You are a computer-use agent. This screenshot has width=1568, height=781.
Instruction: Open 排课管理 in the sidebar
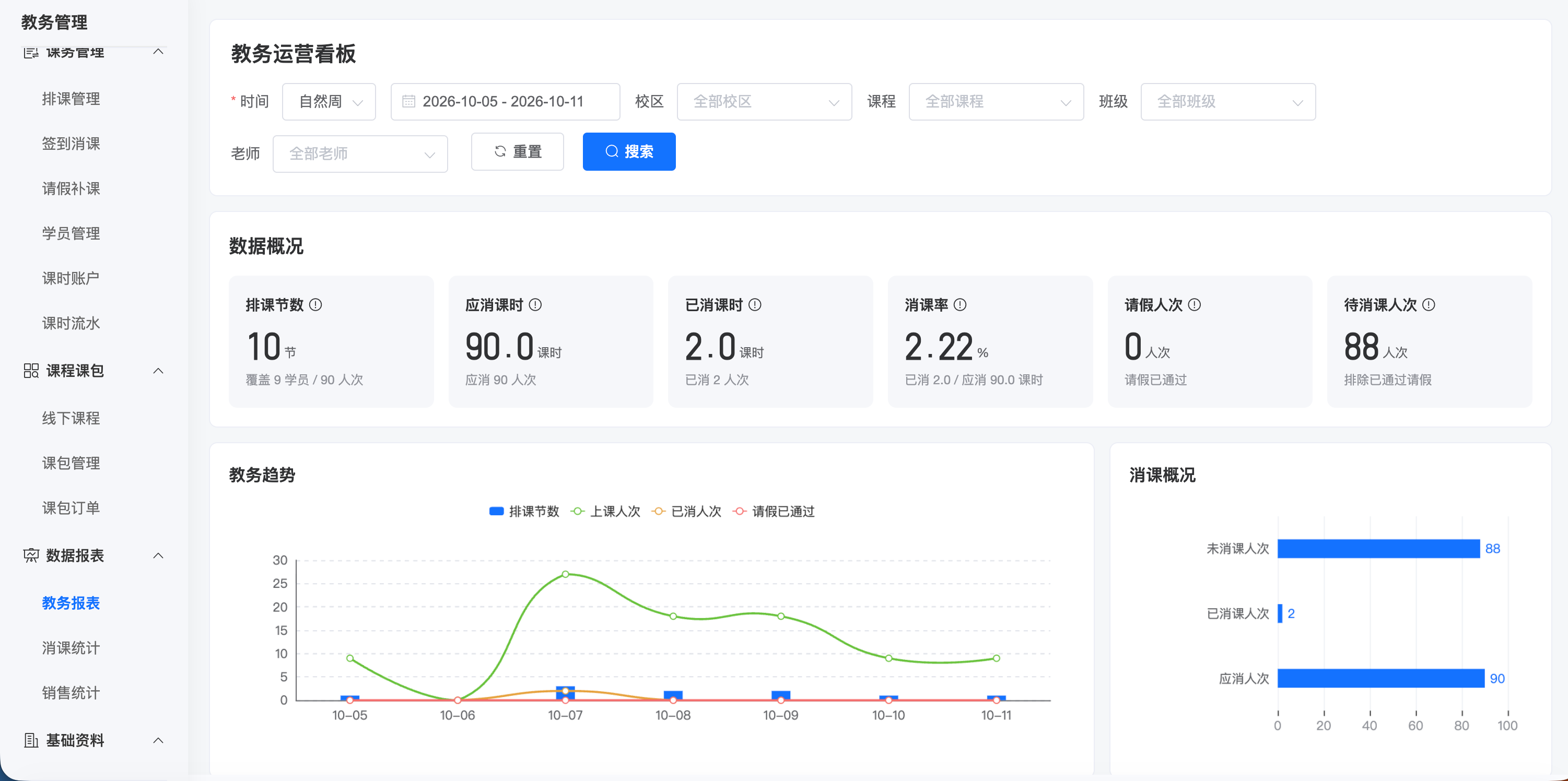click(71, 99)
